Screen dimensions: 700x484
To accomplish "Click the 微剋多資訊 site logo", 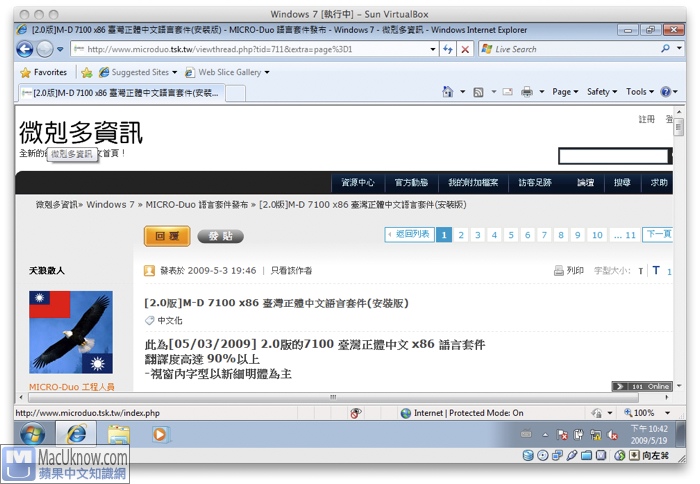I will click(x=81, y=133).
